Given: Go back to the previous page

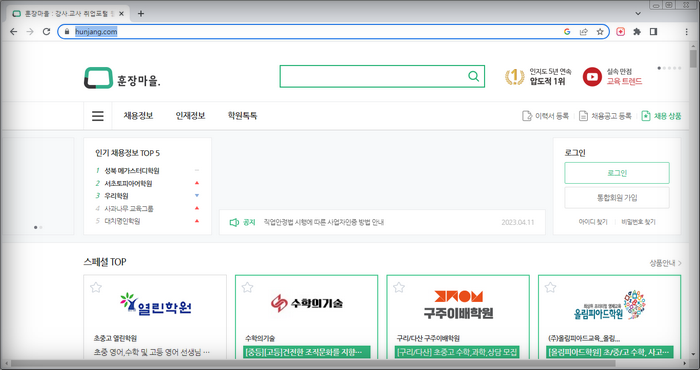Looking at the screenshot, I should [13, 32].
